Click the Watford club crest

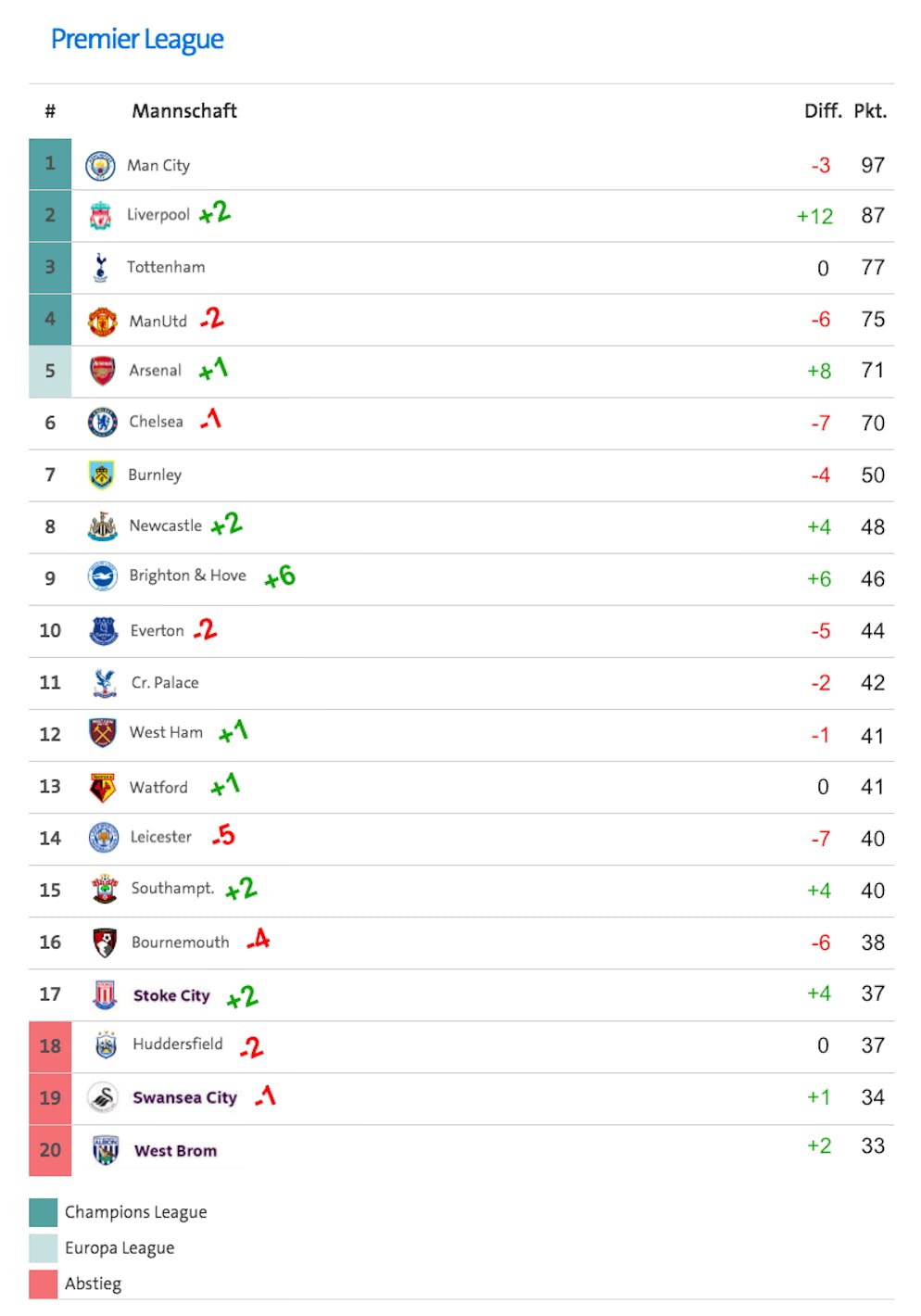[103, 787]
